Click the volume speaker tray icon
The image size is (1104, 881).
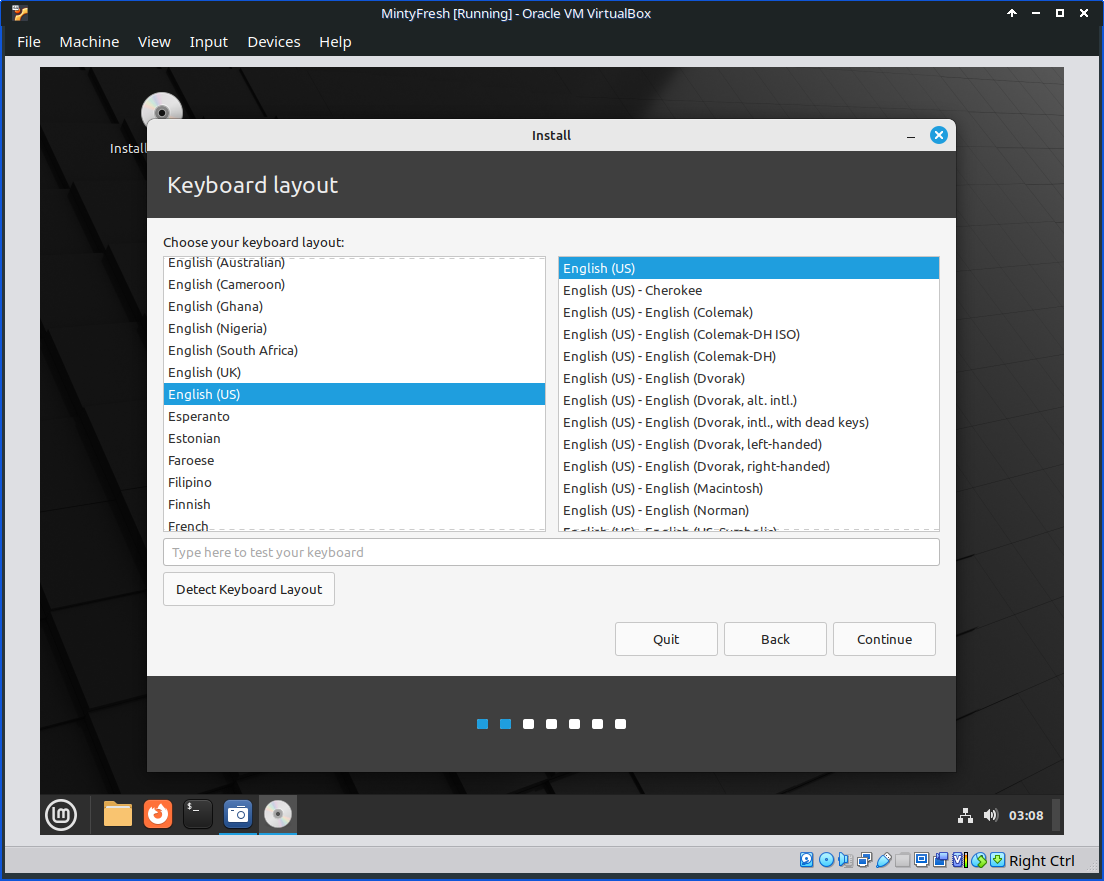pos(991,816)
